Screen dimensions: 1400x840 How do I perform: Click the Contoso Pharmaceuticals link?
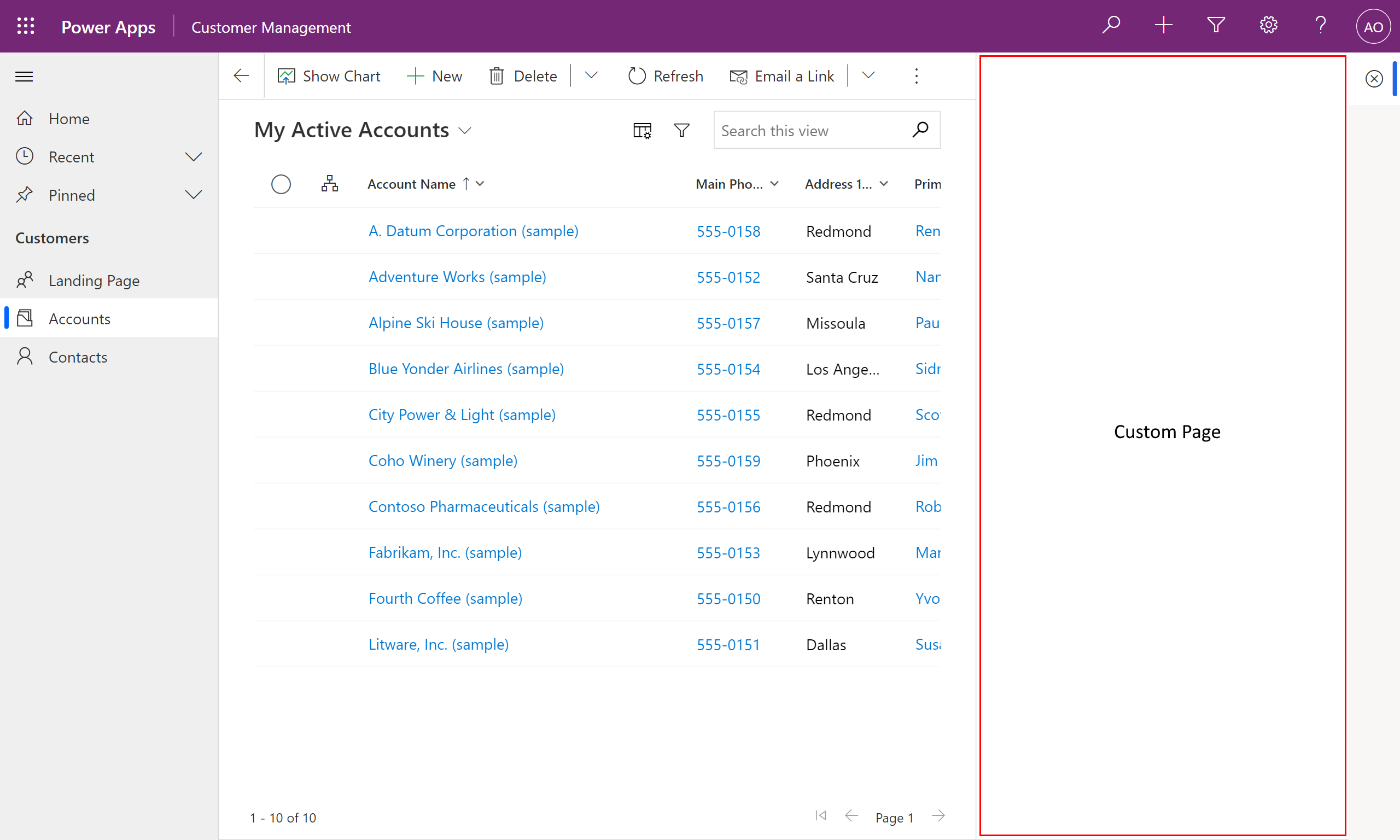(x=483, y=506)
